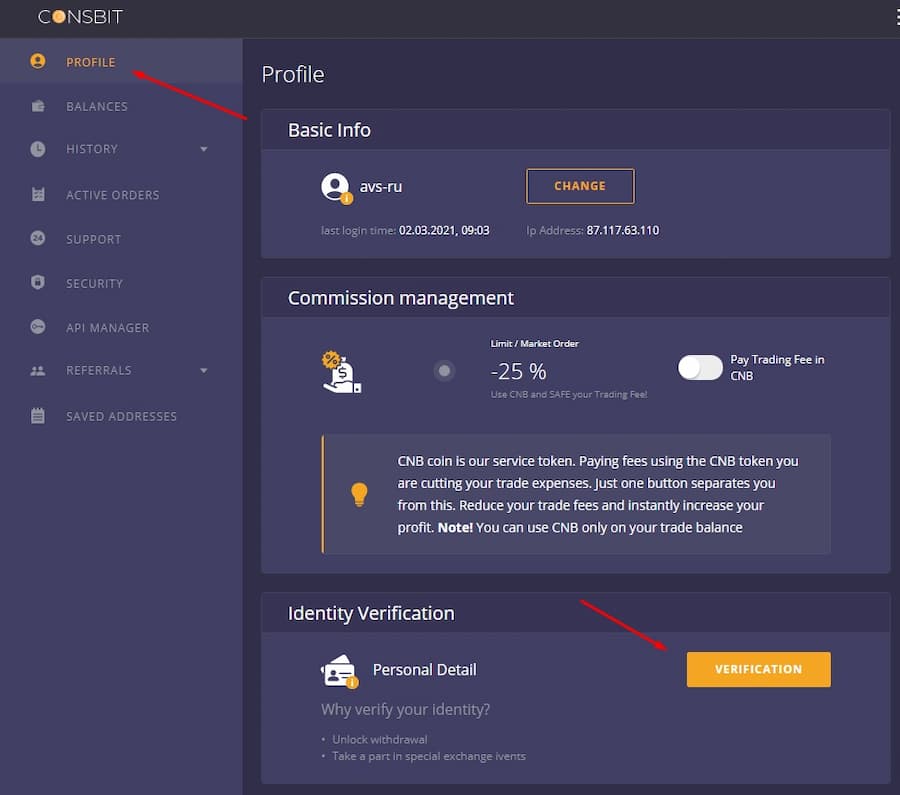Click the identity card icon

[339, 670]
